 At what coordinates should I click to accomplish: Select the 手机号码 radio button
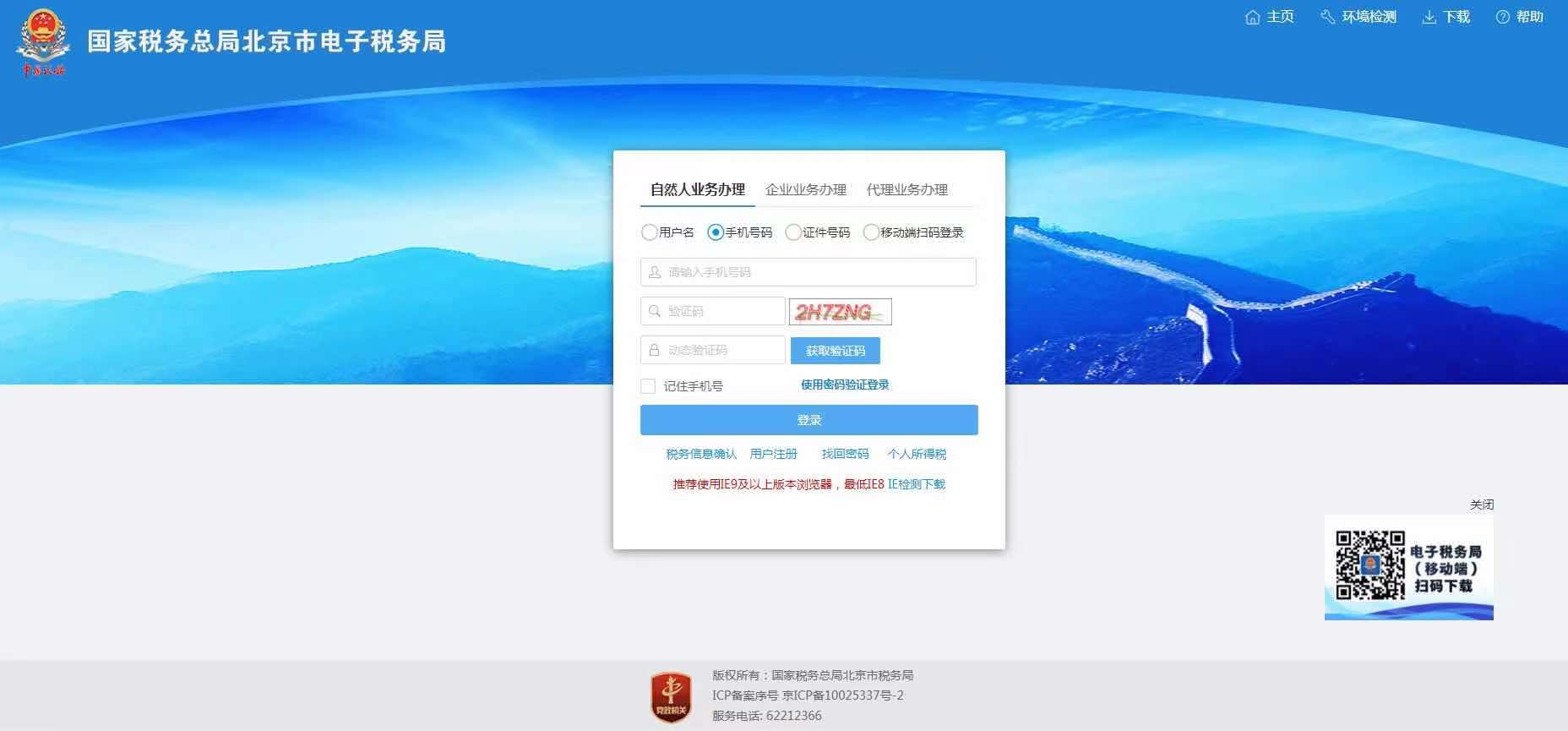click(716, 232)
